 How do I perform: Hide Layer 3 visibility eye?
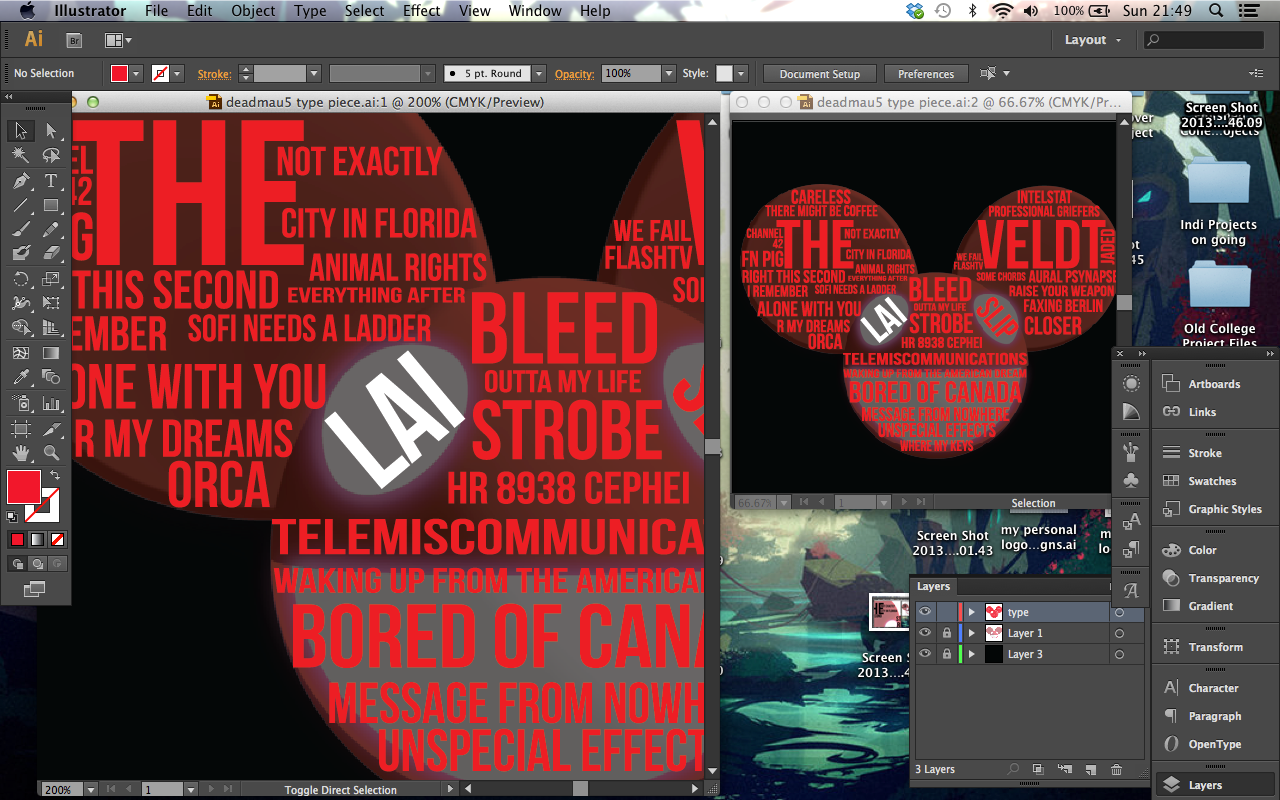(925, 654)
